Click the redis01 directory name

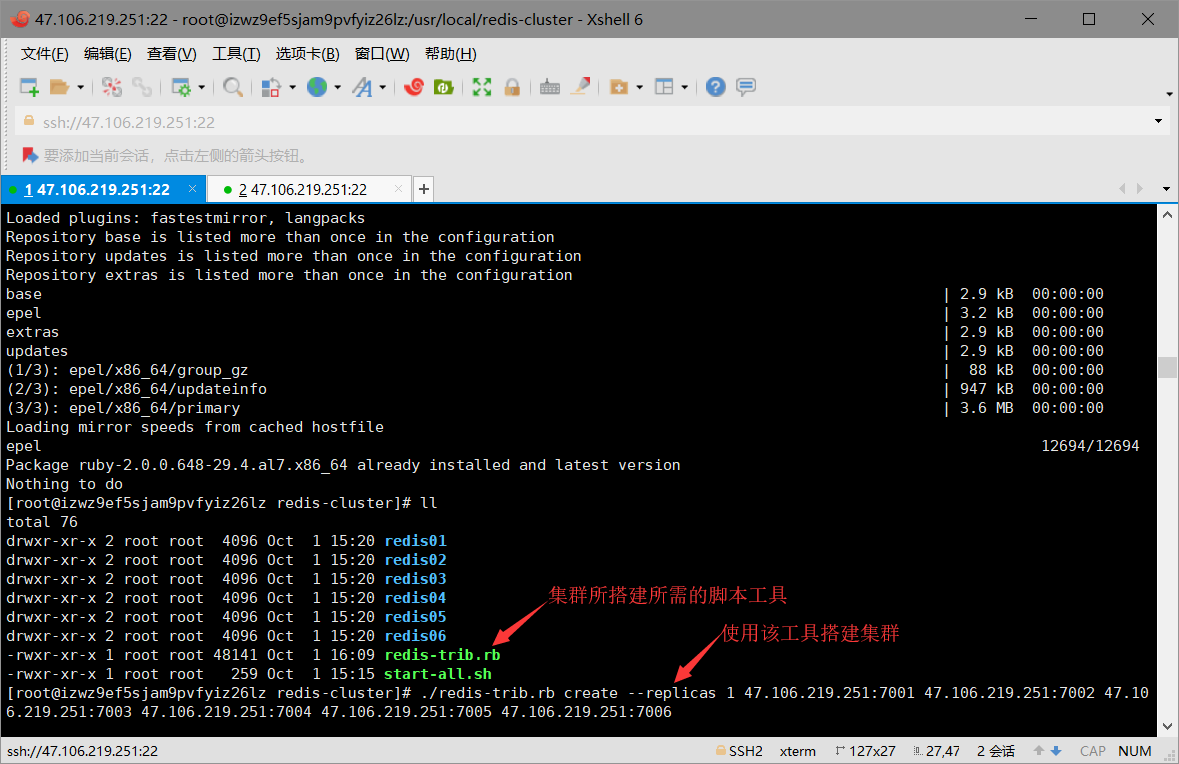click(x=415, y=541)
